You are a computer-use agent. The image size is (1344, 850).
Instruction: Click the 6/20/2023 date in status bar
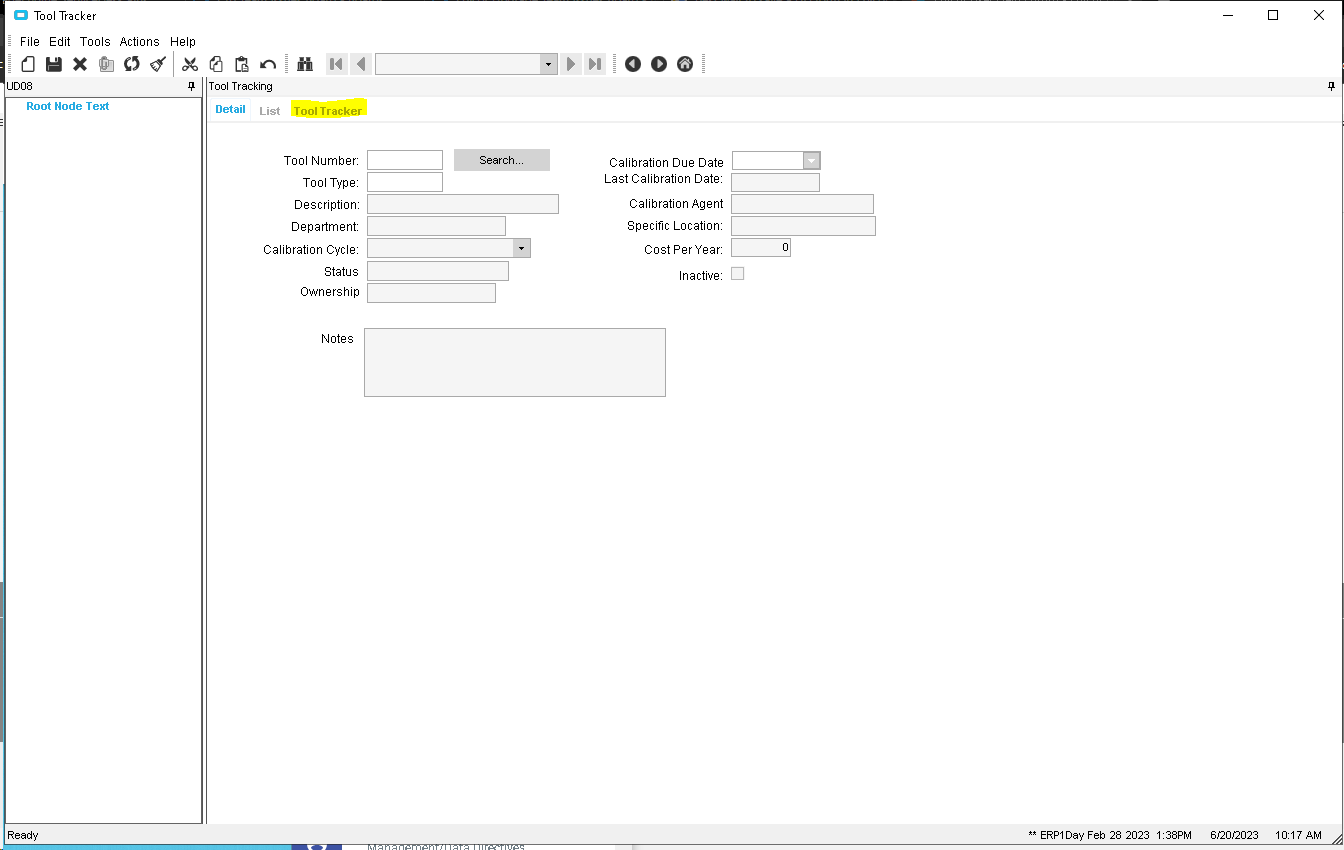[x=1235, y=835]
